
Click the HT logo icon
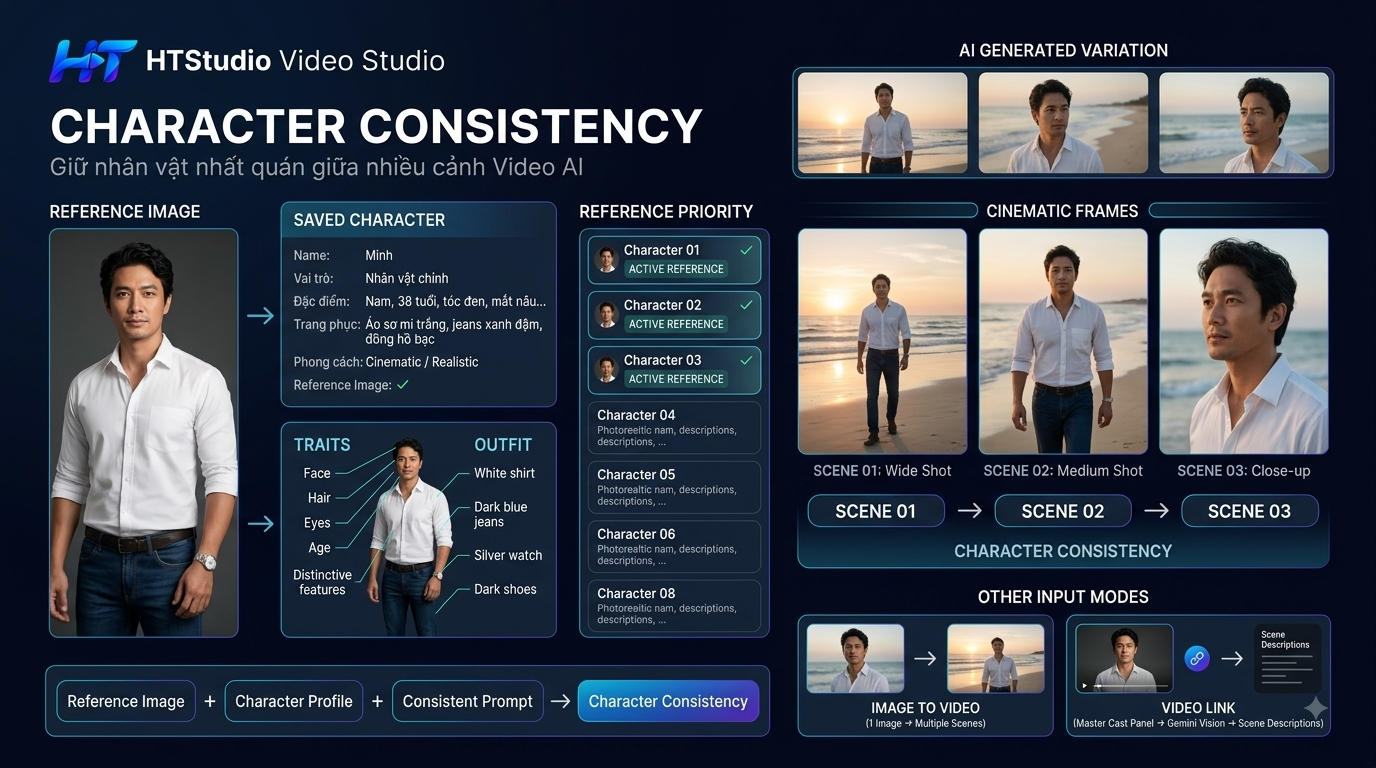[x=92, y=61]
